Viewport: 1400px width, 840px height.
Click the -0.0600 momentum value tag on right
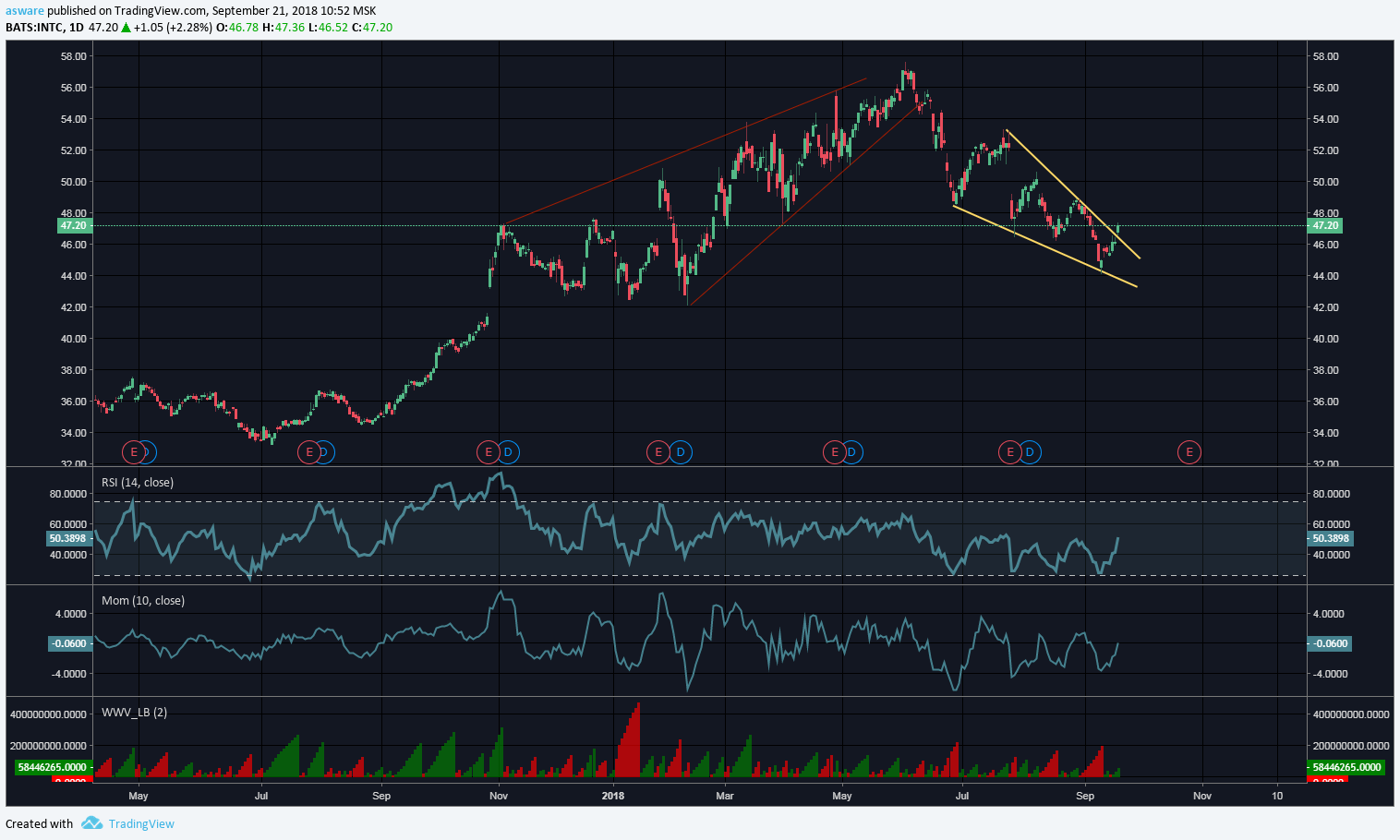tap(1330, 643)
